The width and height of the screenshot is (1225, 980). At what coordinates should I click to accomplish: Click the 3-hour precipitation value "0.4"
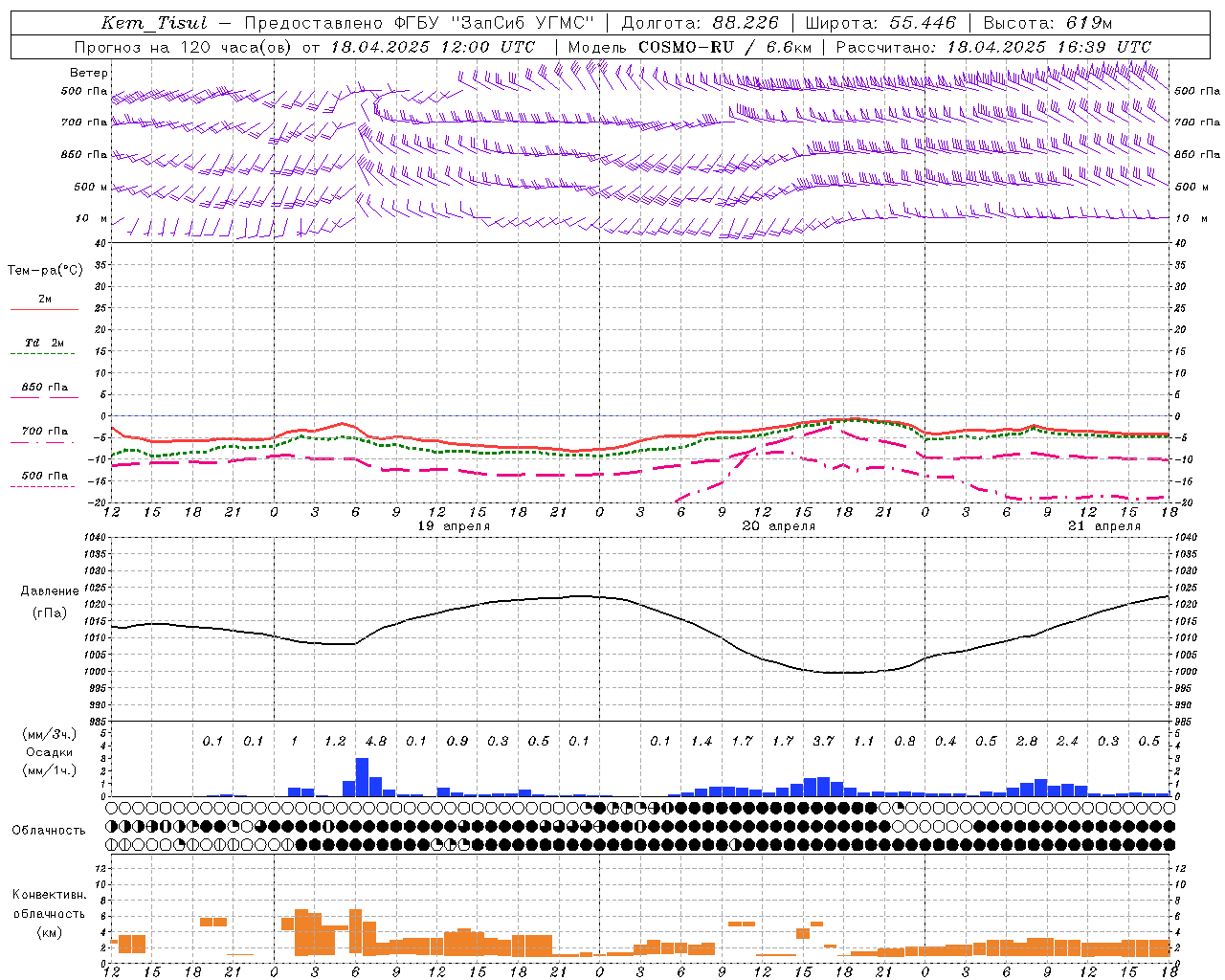coord(946,742)
